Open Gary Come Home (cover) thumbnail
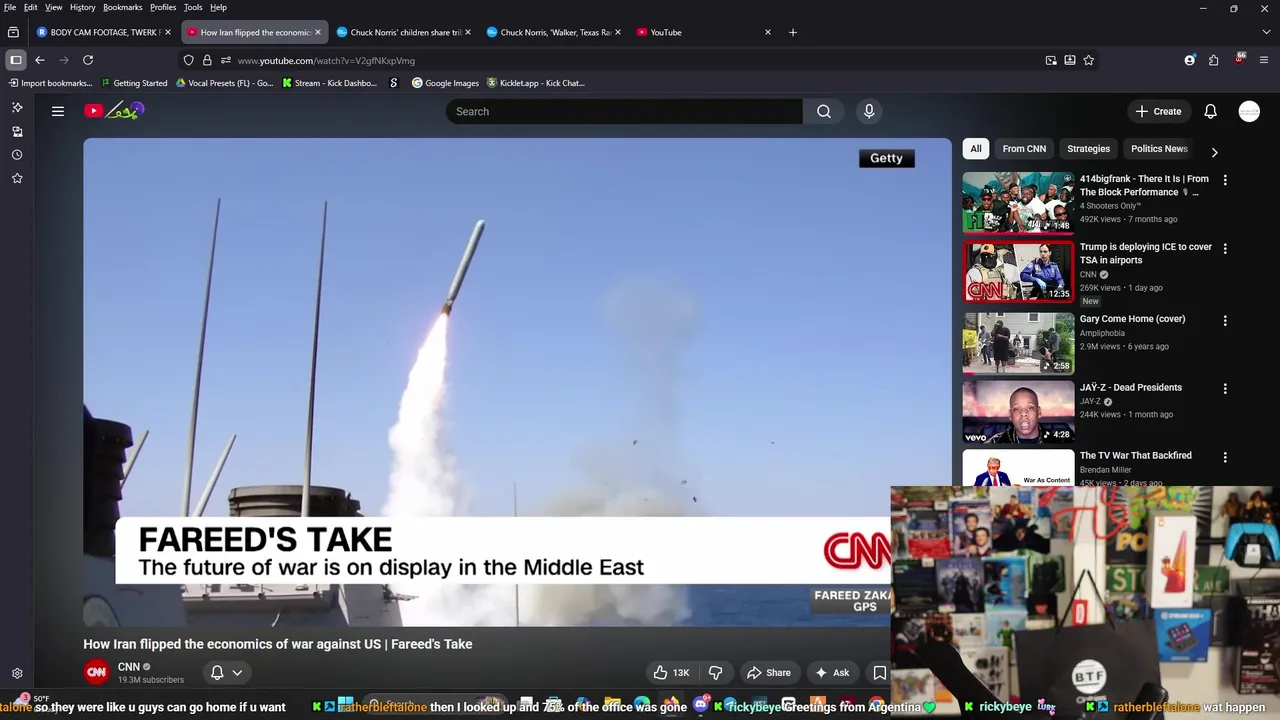Viewport: 1280px width, 720px height. (1018, 343)
